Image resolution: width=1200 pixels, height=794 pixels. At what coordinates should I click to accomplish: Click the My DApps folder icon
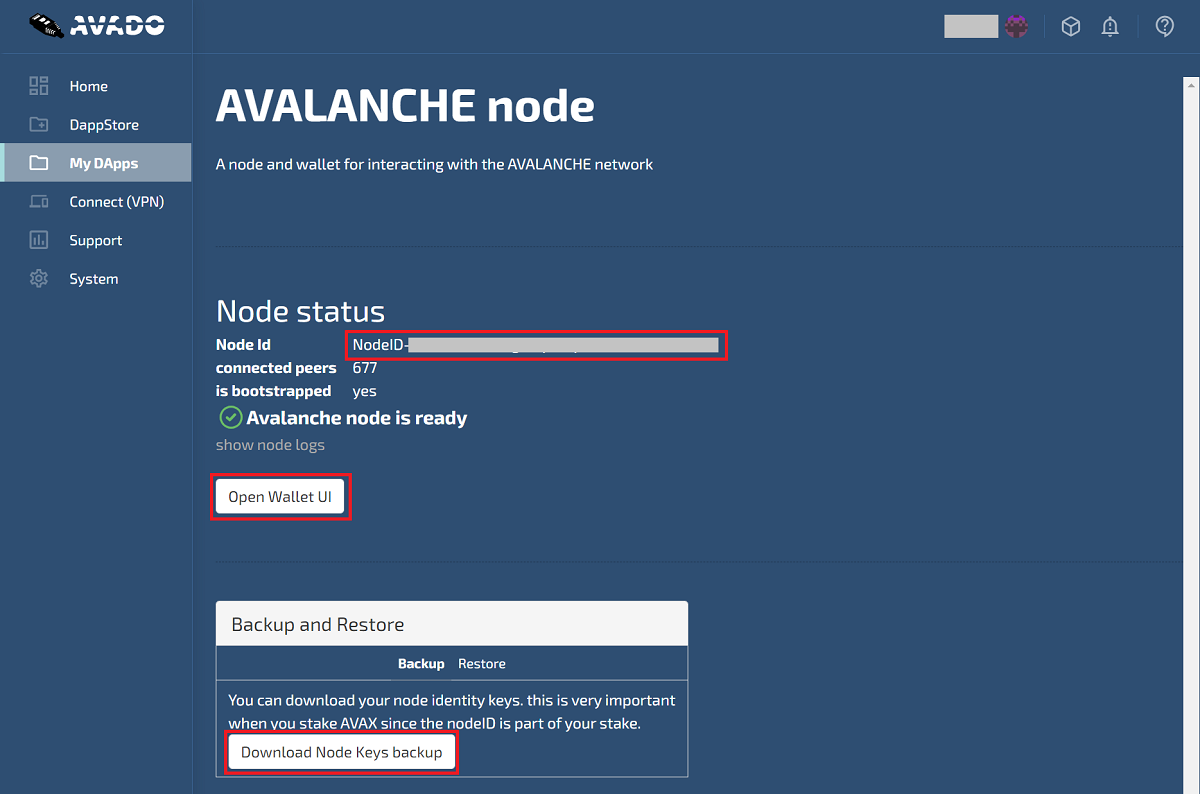coord(39,163)
